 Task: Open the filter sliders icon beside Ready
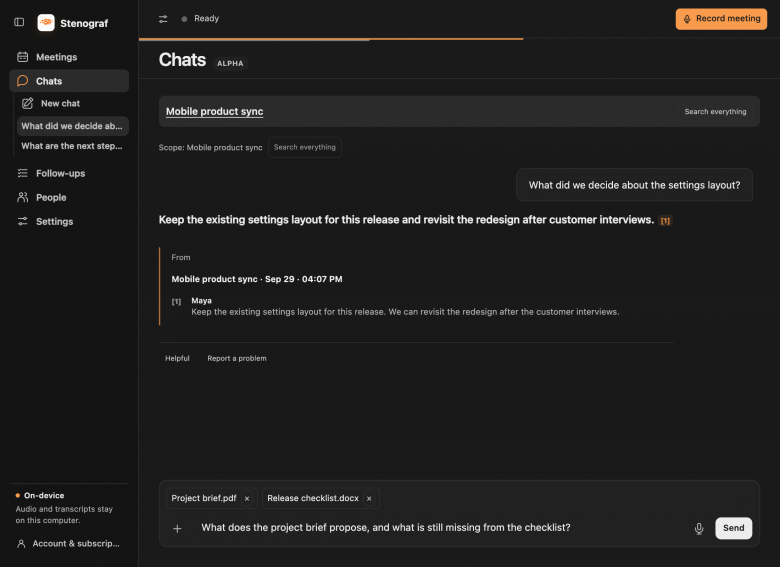coord(163,19)
